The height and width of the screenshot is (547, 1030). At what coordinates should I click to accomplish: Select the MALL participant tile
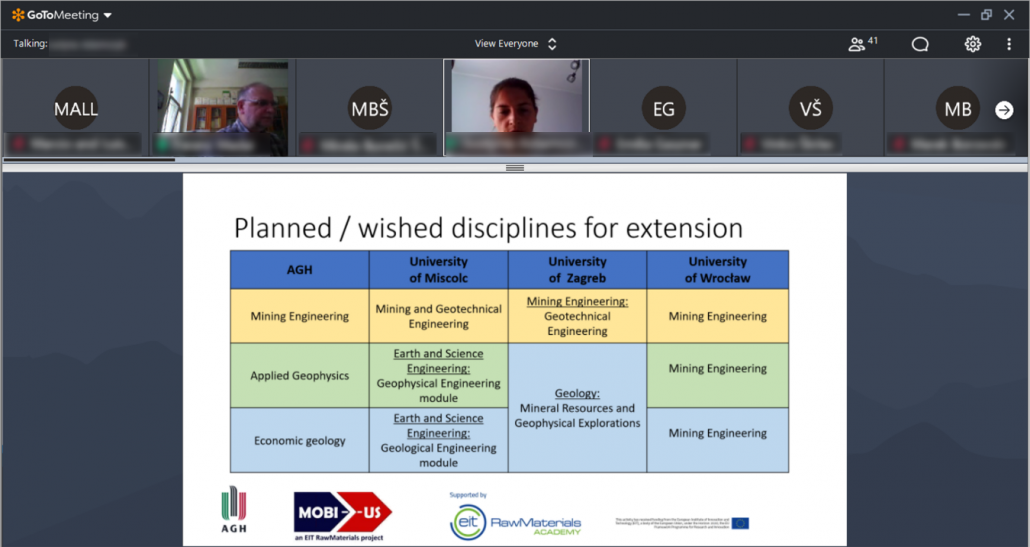point(76,108)
